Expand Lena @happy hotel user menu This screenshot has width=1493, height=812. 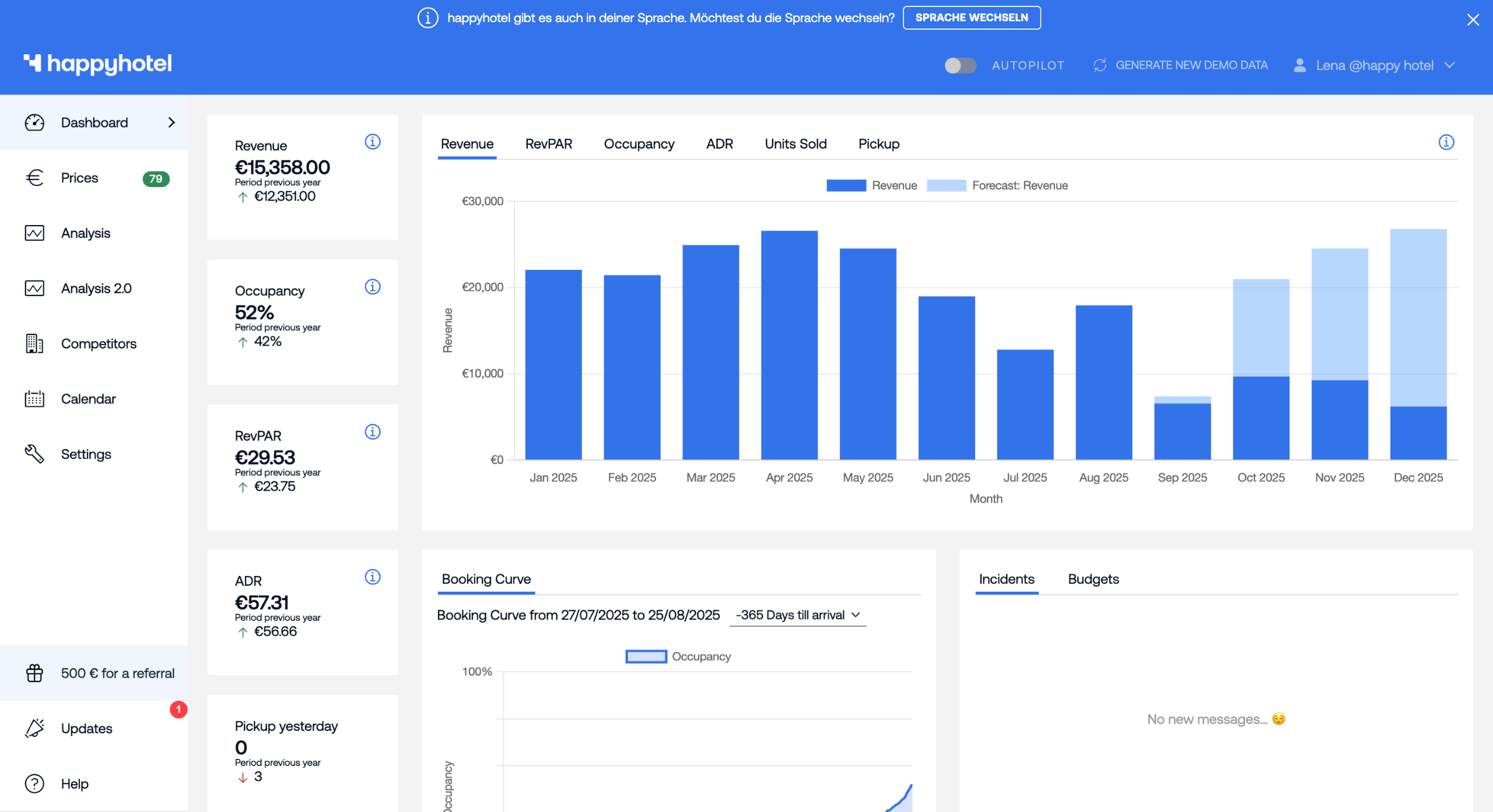pos(1374,65)
